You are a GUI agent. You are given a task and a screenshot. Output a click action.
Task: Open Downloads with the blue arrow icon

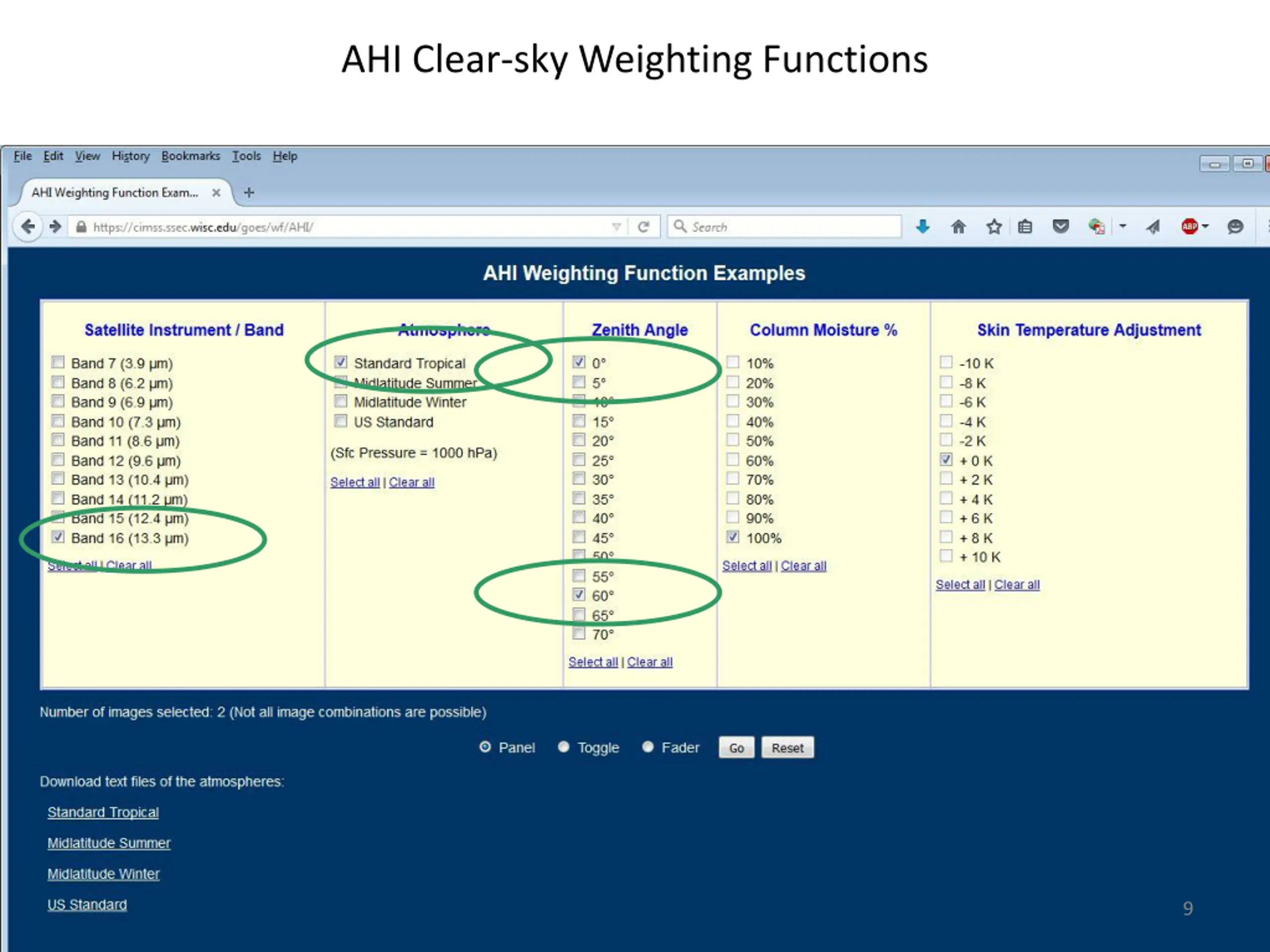pos(923,227)
